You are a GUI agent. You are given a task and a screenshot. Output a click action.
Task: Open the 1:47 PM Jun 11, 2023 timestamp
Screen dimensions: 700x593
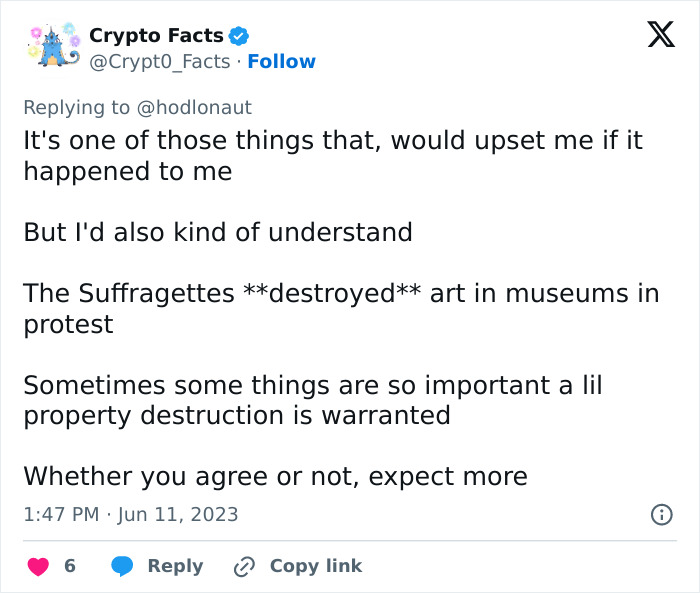point(131,514)
